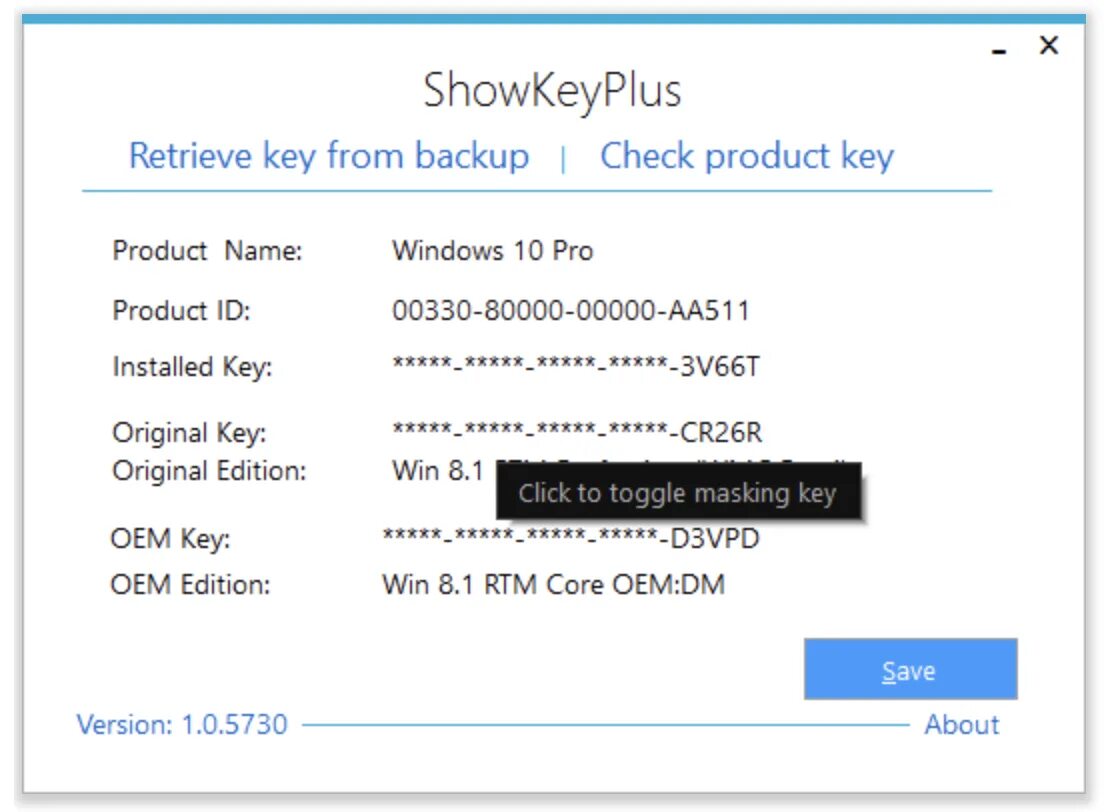Click the Product Name label
The width and height of the screenshot is (1104, 812).
[207, 250]
